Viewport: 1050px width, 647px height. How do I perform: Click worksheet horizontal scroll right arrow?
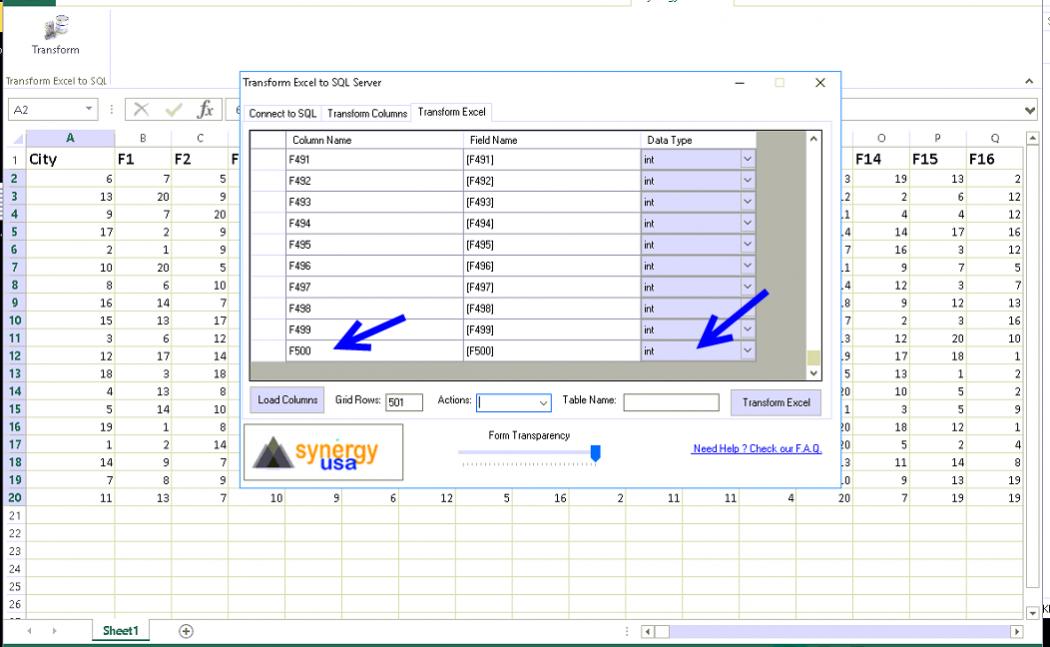[x=1017, y=631]
